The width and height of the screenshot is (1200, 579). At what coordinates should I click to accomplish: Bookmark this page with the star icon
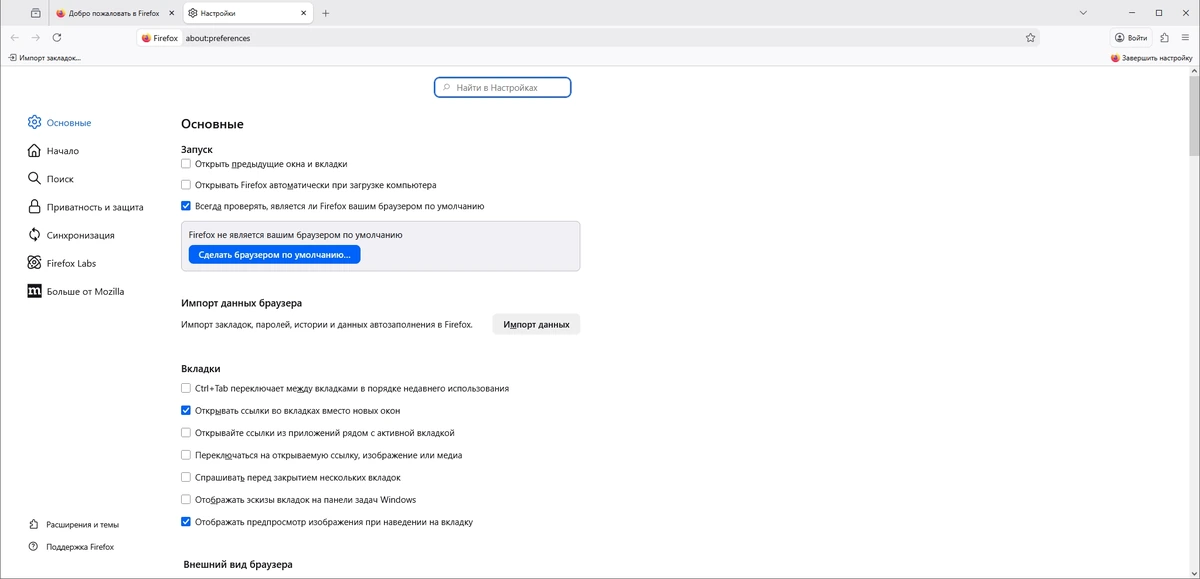click(x=1030, y=38)
